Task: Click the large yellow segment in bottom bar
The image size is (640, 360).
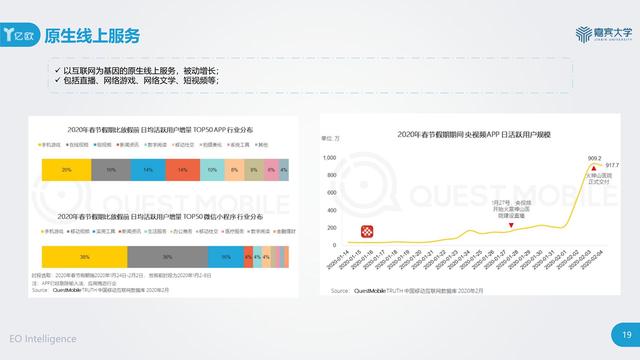Action: (x=84, y=257)
